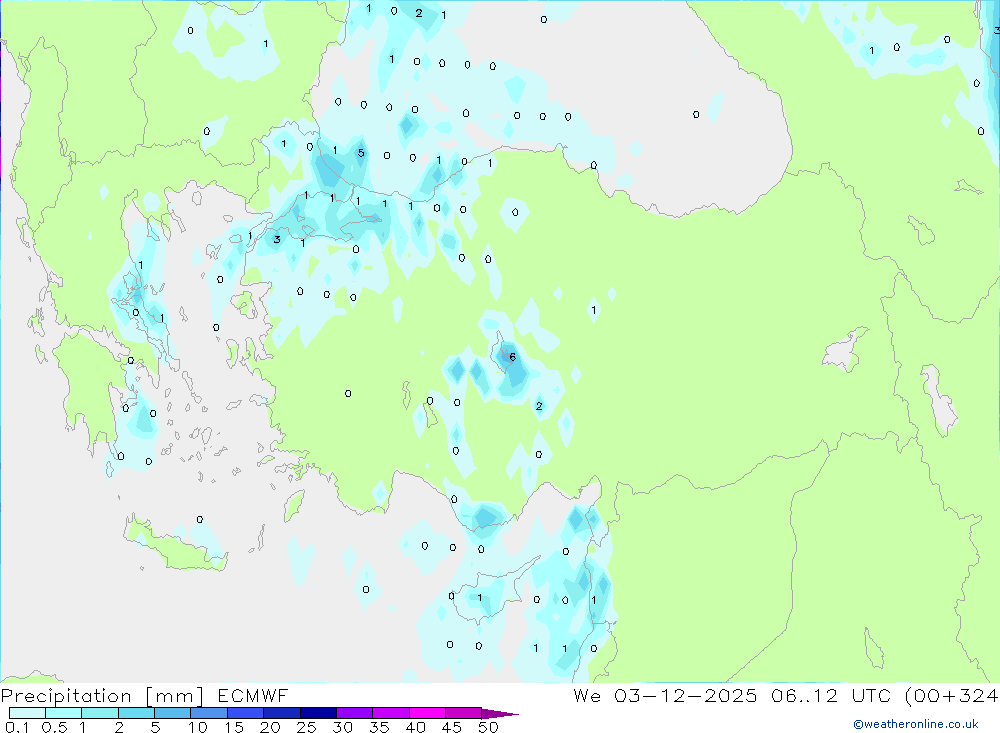Select the 40–45 mm magenta legend swatch
The image size is (1000, 733).
(x=427, y=713)
